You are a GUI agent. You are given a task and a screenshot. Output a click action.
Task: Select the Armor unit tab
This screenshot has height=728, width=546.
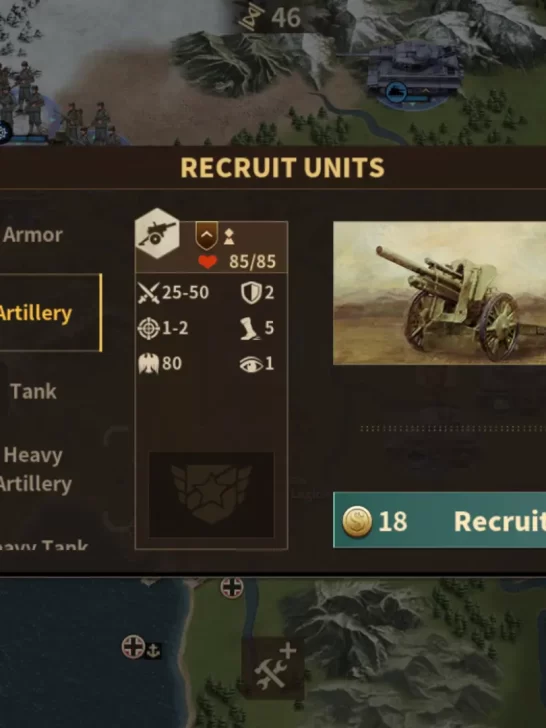coord(32,235)
